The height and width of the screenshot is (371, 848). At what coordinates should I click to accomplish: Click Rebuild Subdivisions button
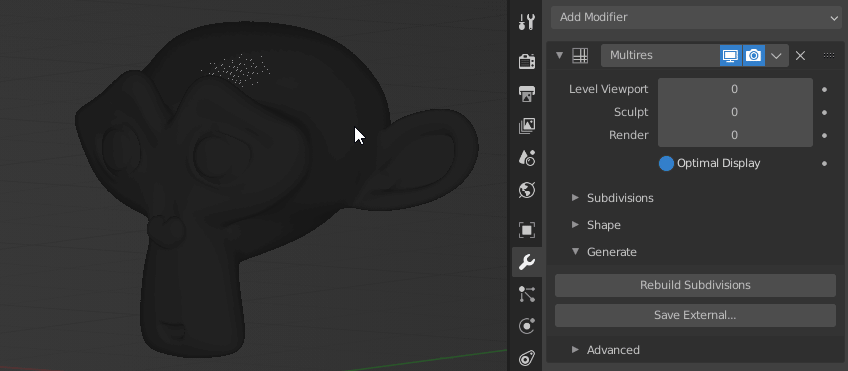(x=695, y=285)
